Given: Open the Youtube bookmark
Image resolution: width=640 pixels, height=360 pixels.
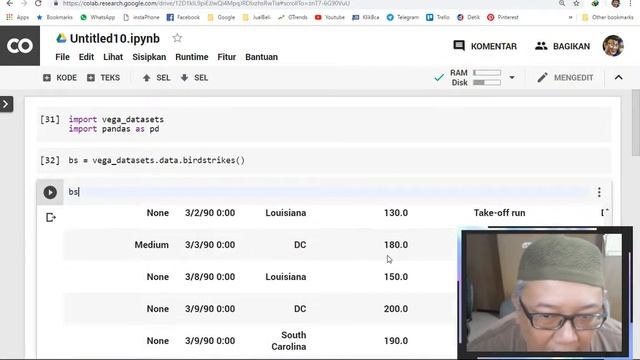Looking at the screenshot, I should coord(330,17).
